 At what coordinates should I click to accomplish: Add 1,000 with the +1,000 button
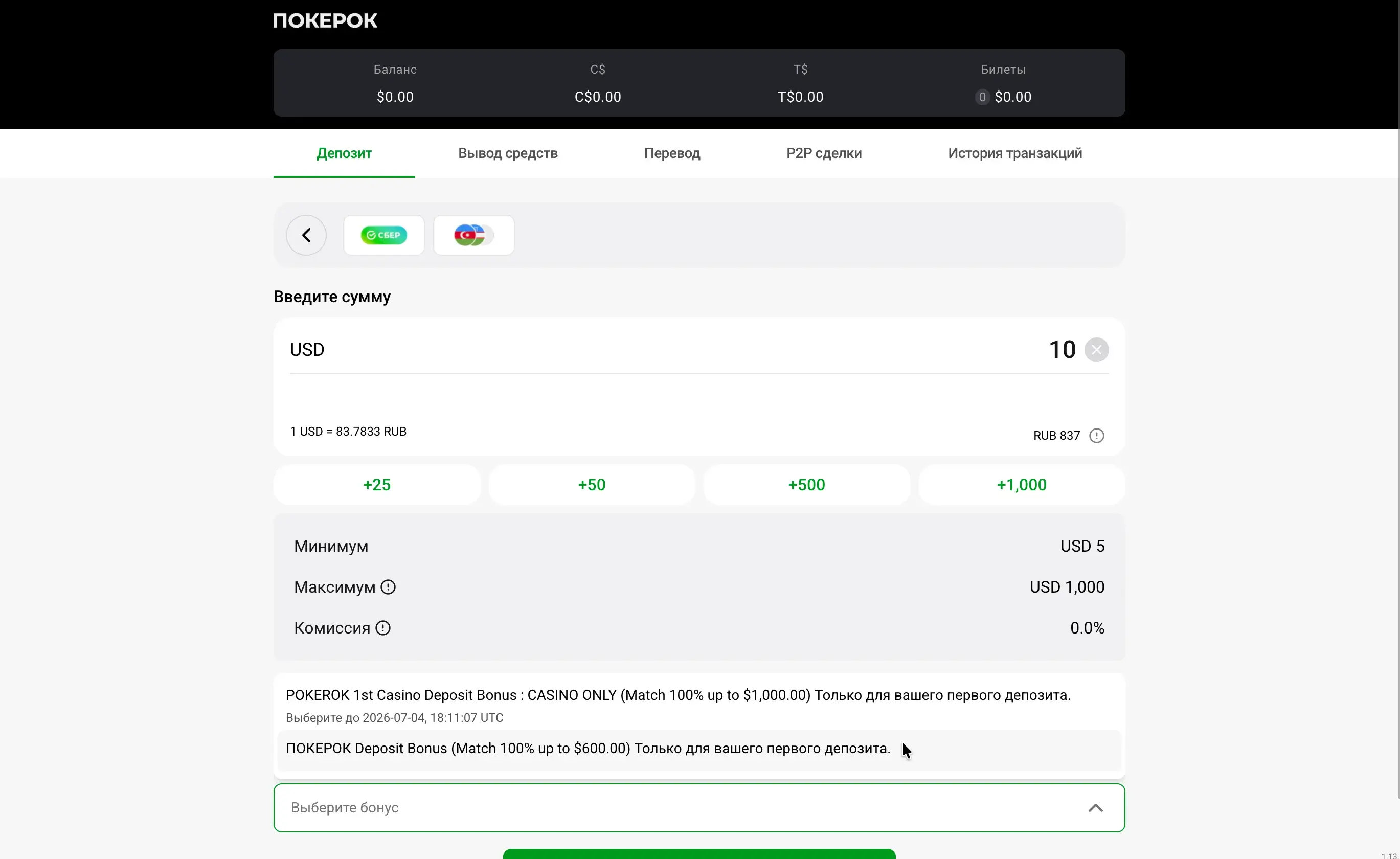1022,485
